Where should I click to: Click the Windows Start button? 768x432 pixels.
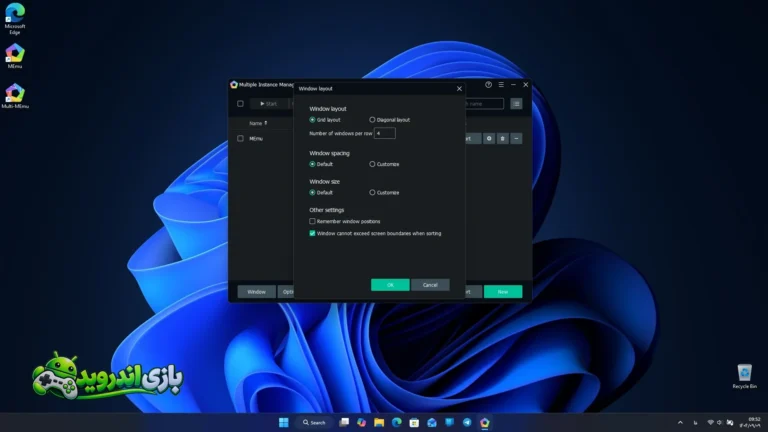(x=284, y=422)
